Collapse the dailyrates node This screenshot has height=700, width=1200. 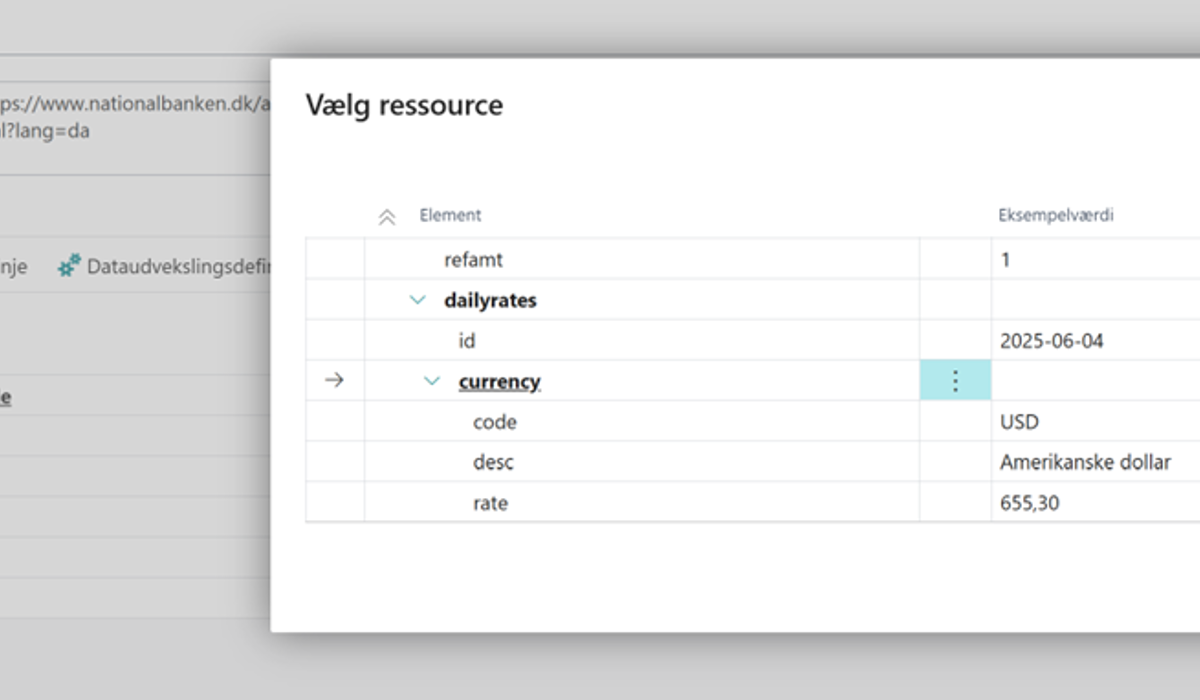[418, 300]
